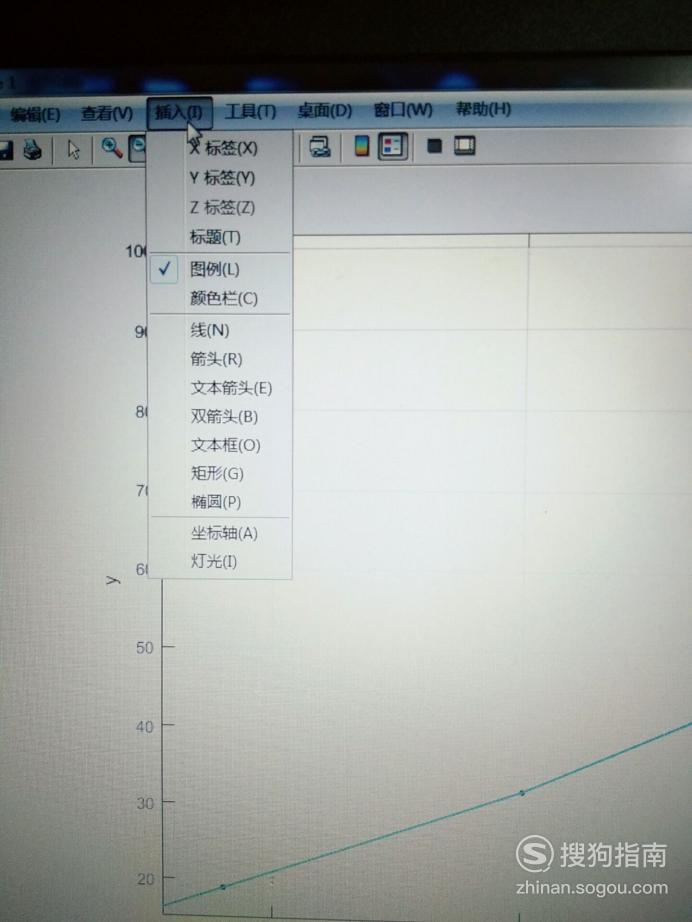Open the 编辑(E) menu
This screenshot has width=692, height=922.
click(x=35, y=114)
